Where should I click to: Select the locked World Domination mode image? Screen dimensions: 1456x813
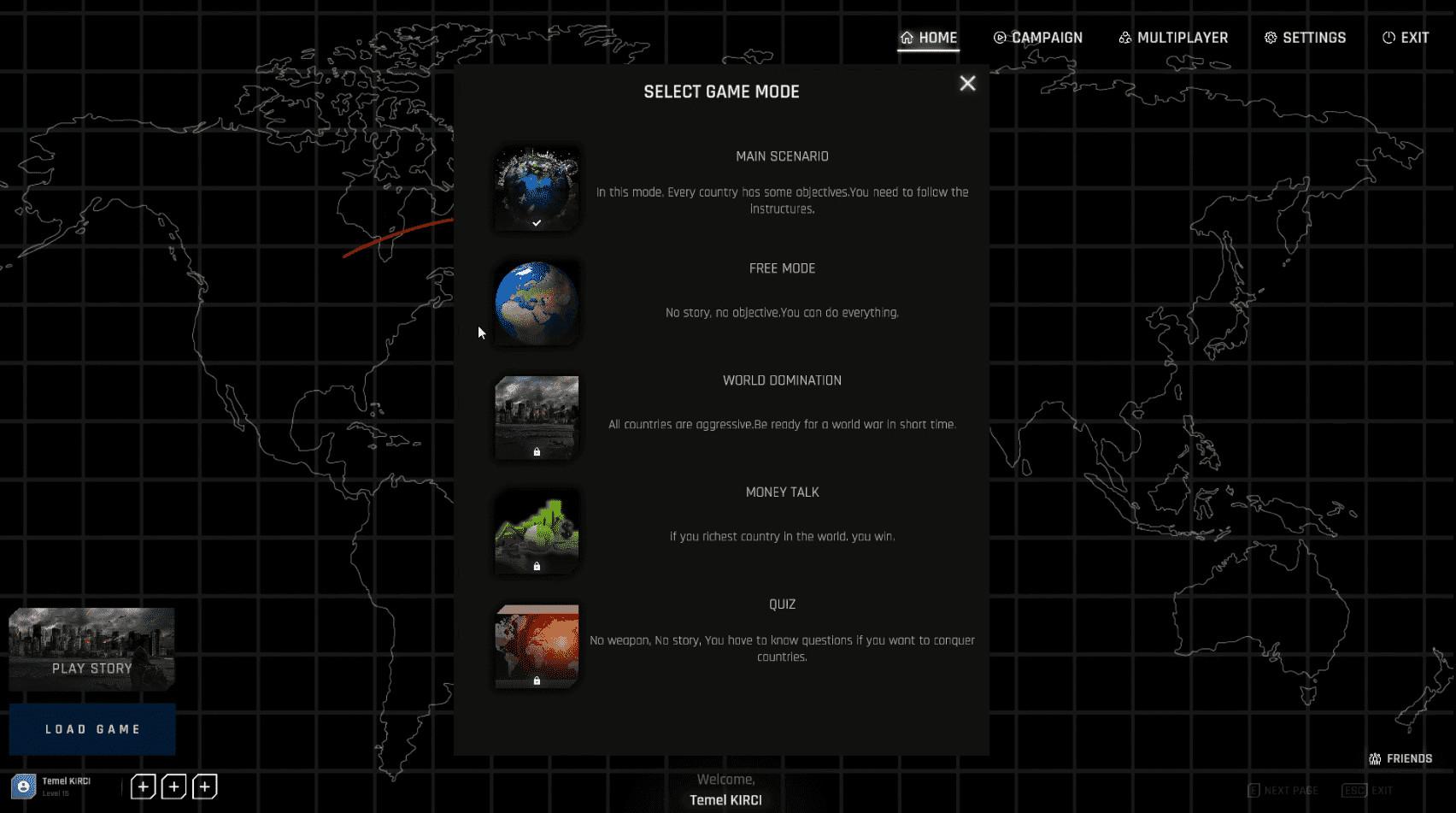click(x=536, y=416)
